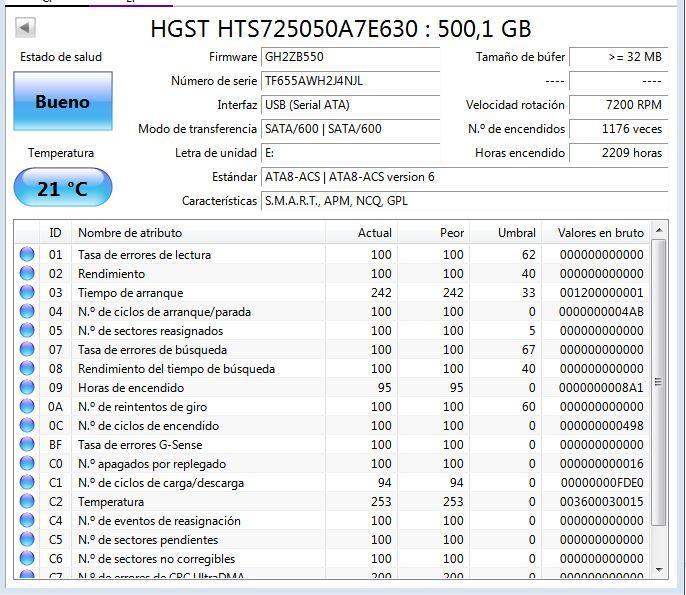Viewport: 686px width, 595px height.
Task: Click status icon of eventos de reasignación row
Action: click(x=27, y=521)
